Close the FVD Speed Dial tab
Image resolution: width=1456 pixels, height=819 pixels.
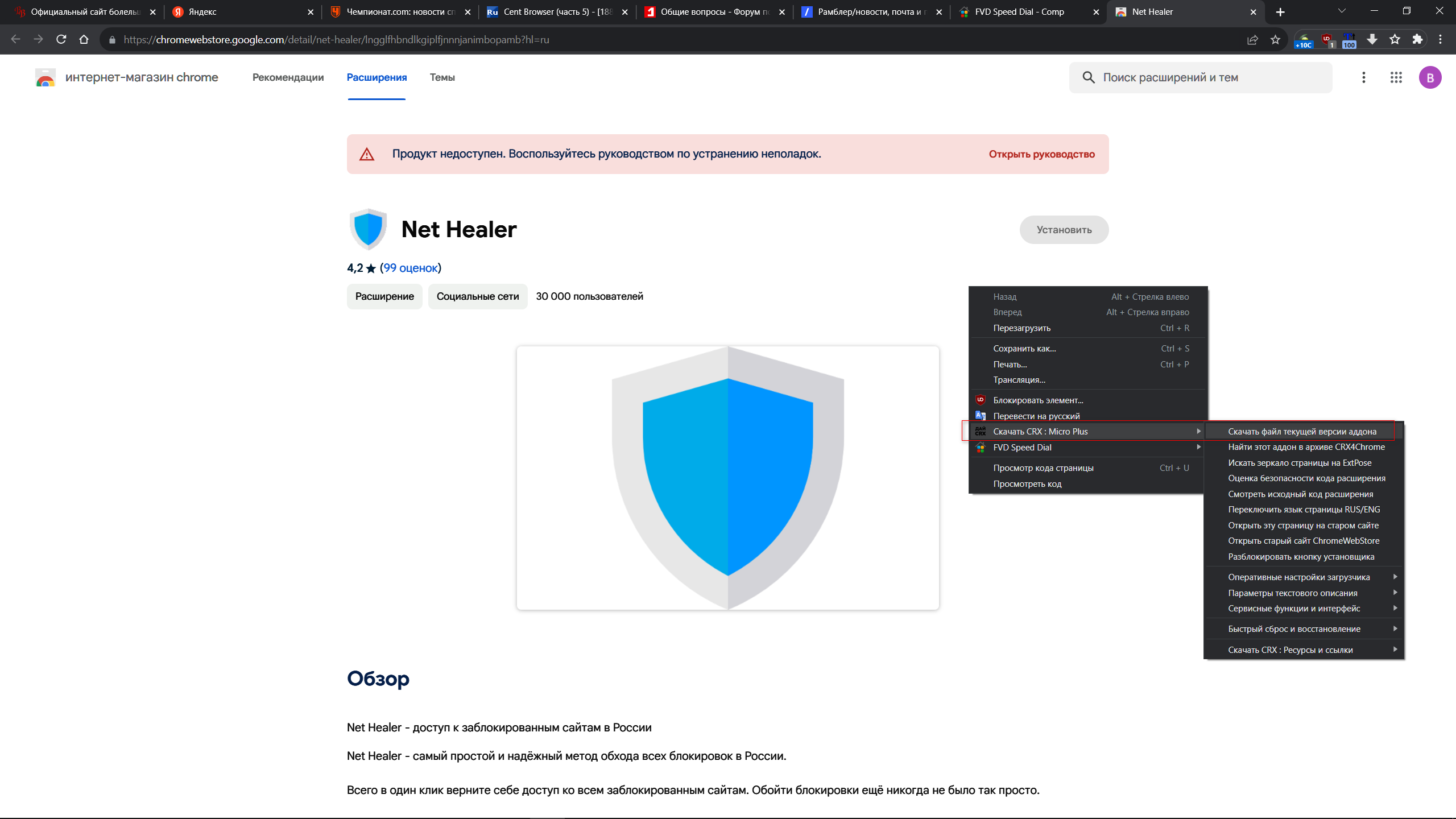1096,12
